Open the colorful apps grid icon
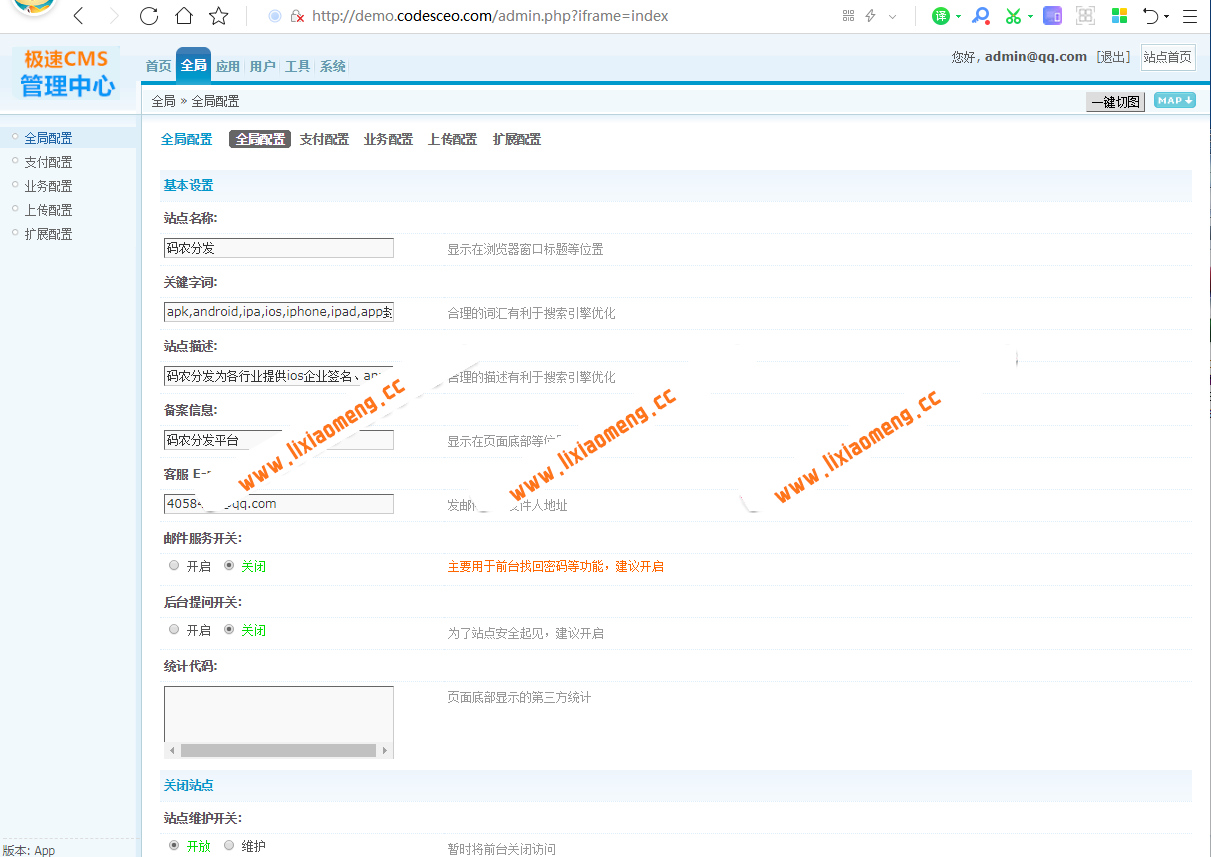The image size is (1211, 857). click(1119, 16)
